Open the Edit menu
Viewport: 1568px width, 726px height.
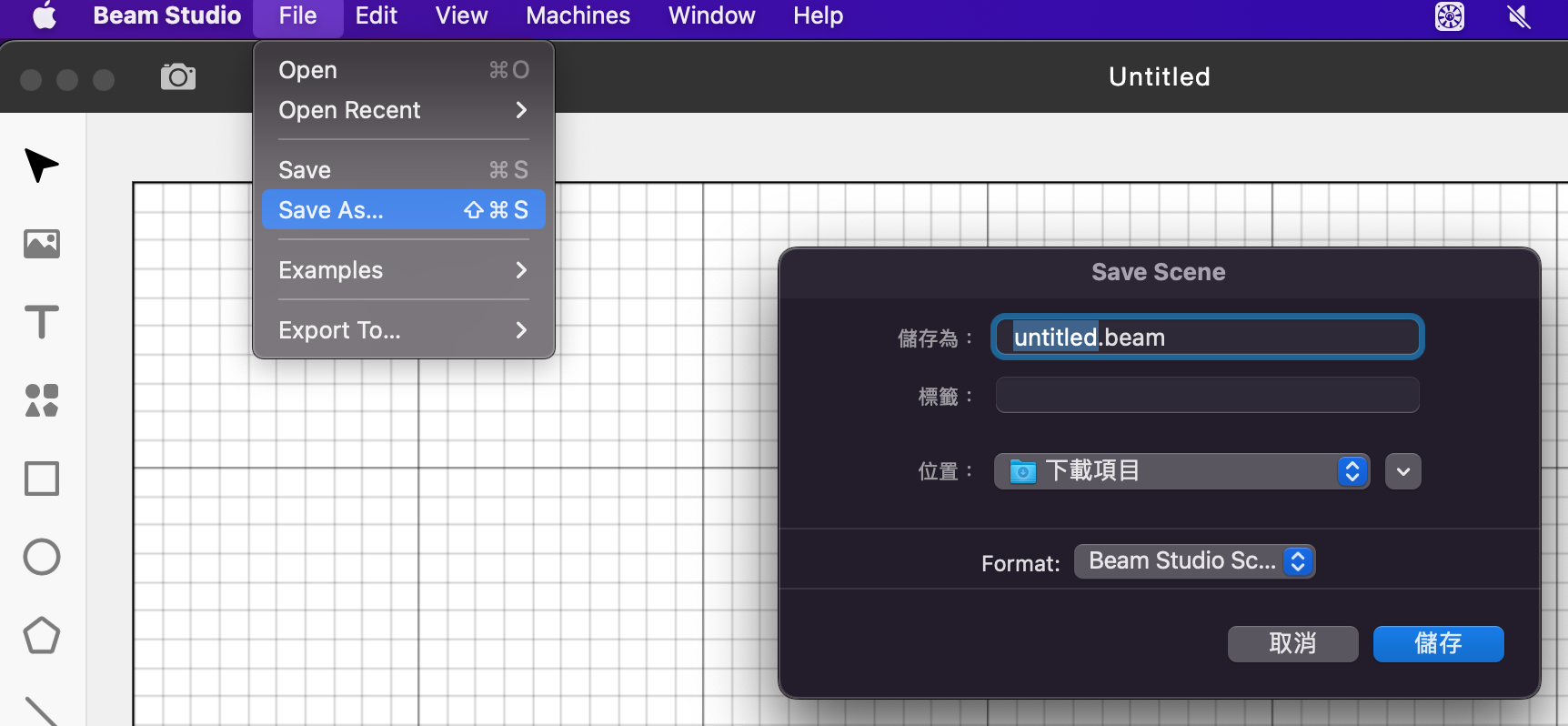[377, 15]
